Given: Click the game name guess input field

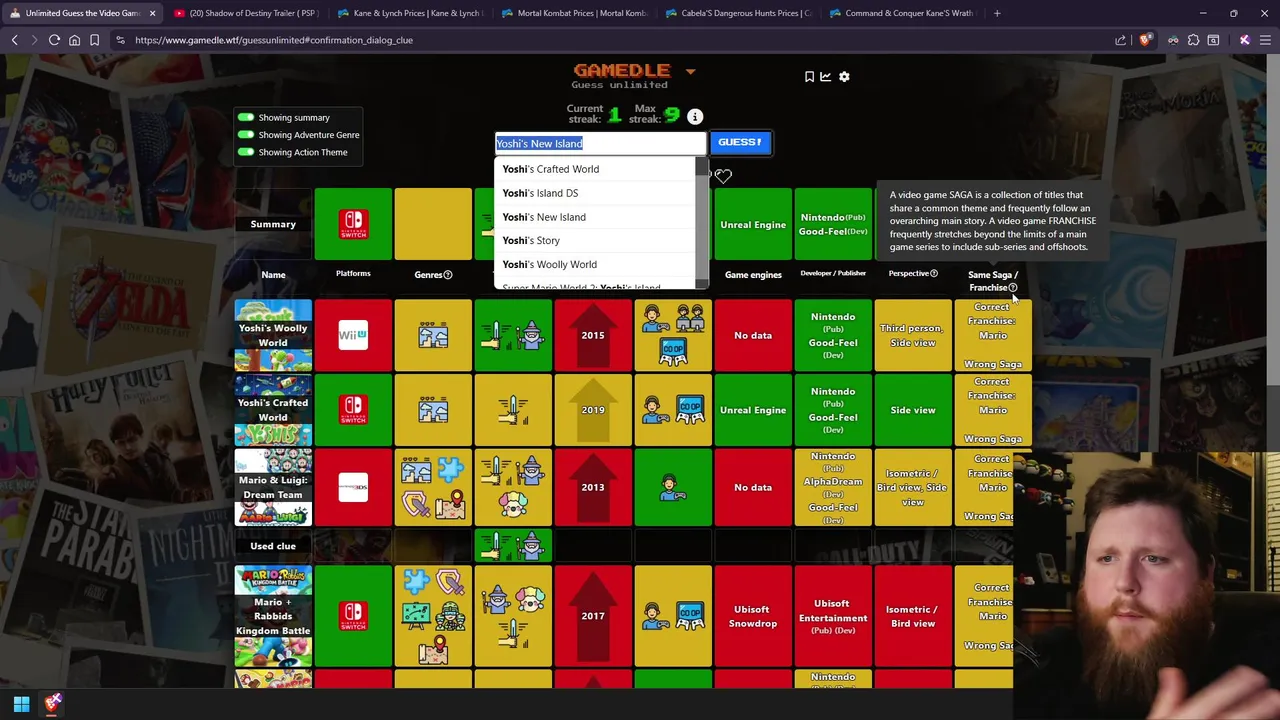Looking at the screenshot, I should 600,143.
